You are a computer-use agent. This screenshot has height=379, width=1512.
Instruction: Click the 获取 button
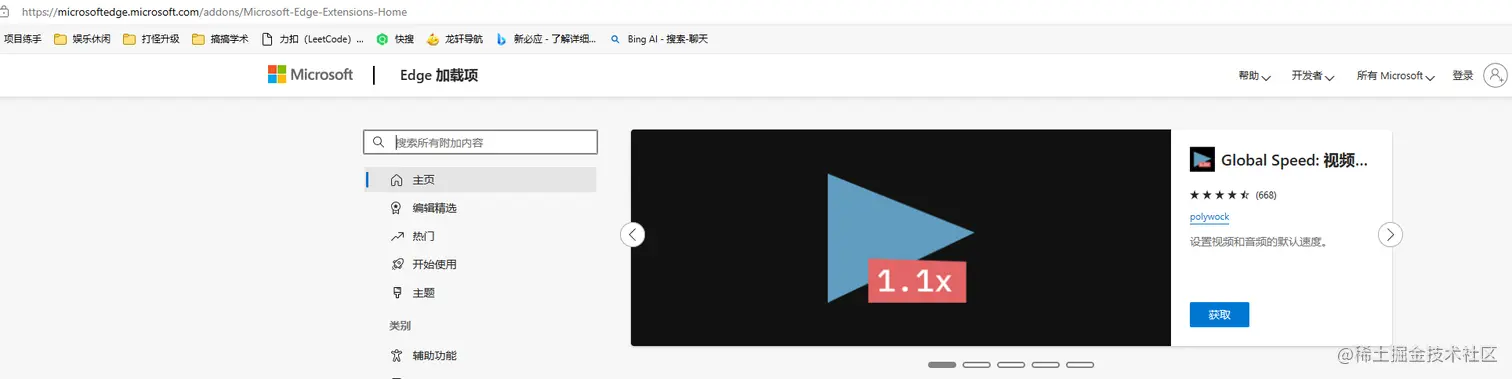coord(1219,314)
